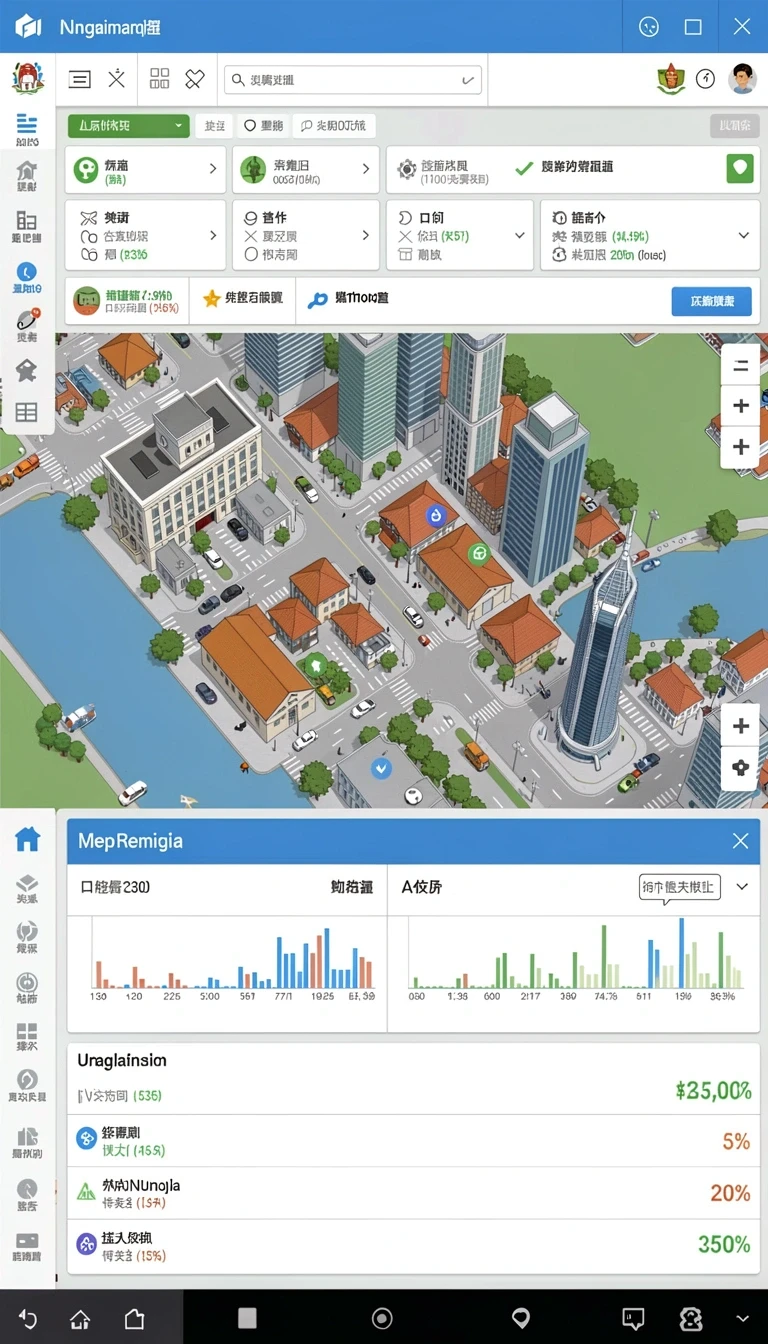Open the four-tile grid icon in lower sidebar
This screenshot has height=1344, width=768.
[27, 1033]
